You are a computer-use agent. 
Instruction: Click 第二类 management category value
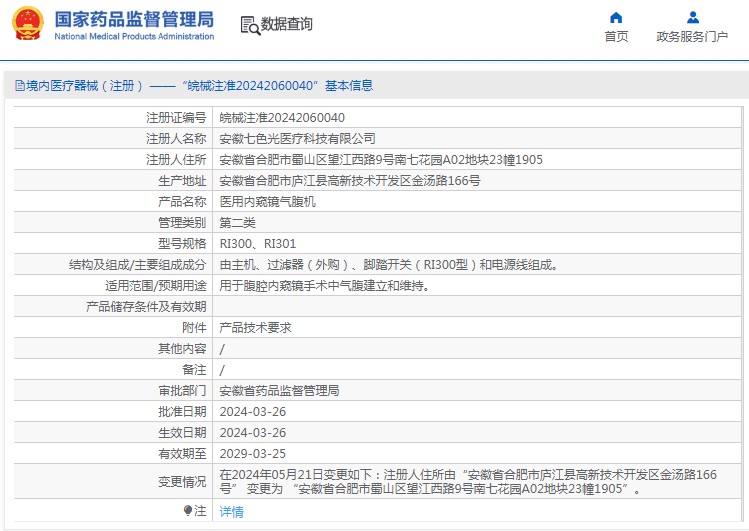[237, 223]
